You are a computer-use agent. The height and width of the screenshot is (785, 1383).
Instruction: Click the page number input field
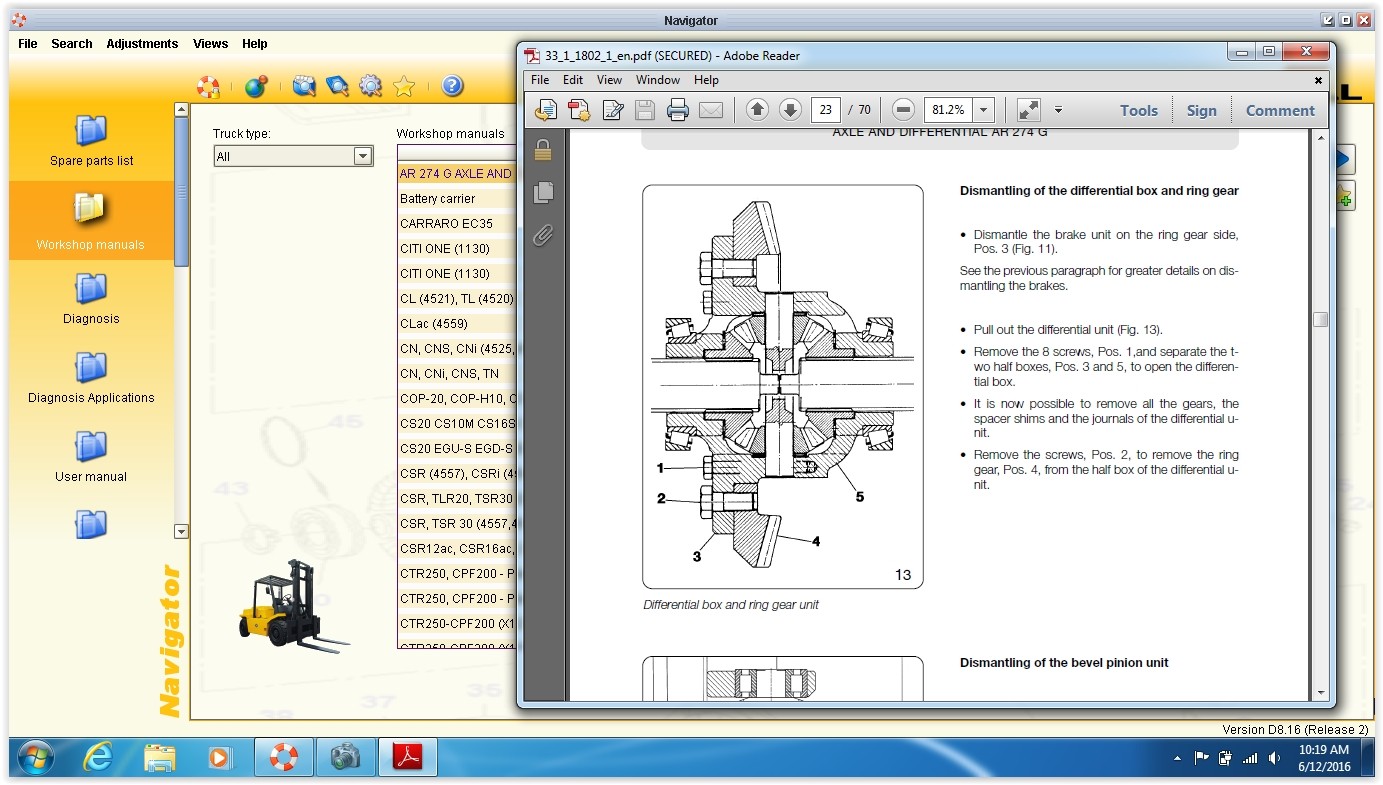tap(825, 110)
